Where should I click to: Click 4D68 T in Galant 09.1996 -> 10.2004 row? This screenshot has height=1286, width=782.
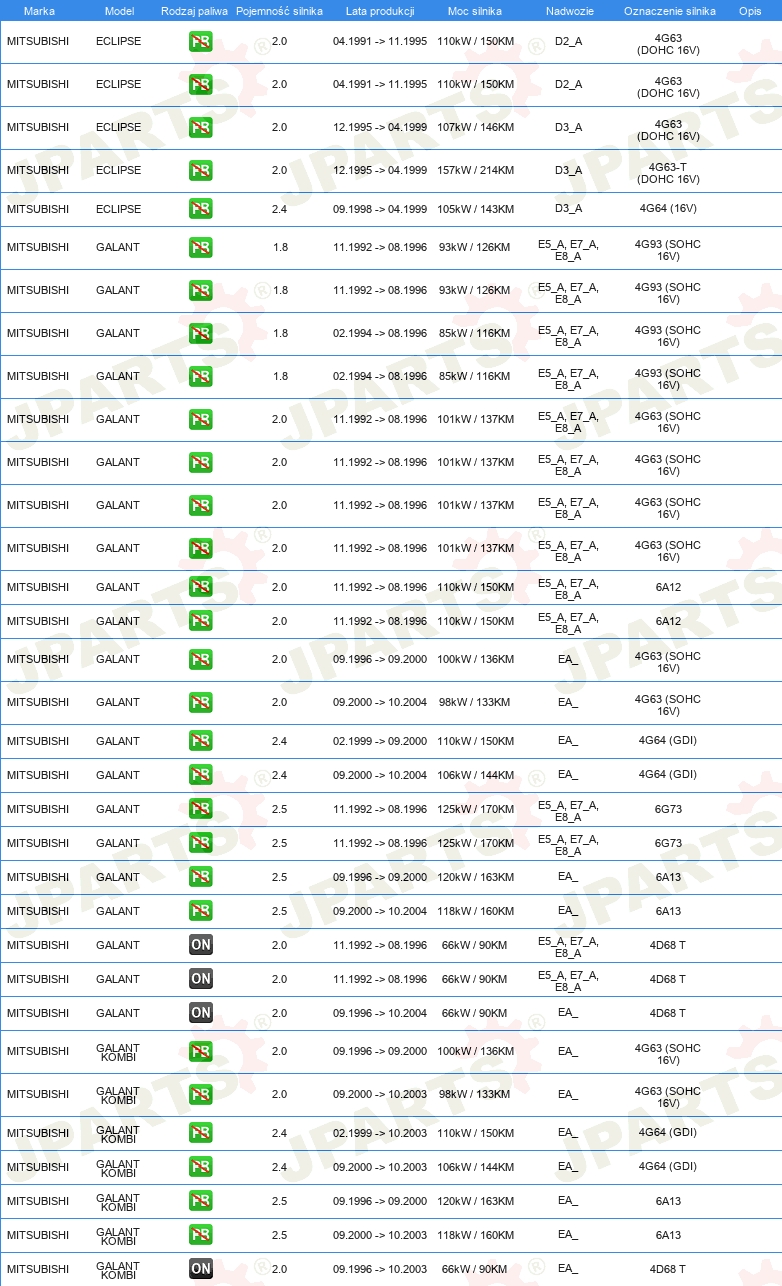coord(668,1013)
